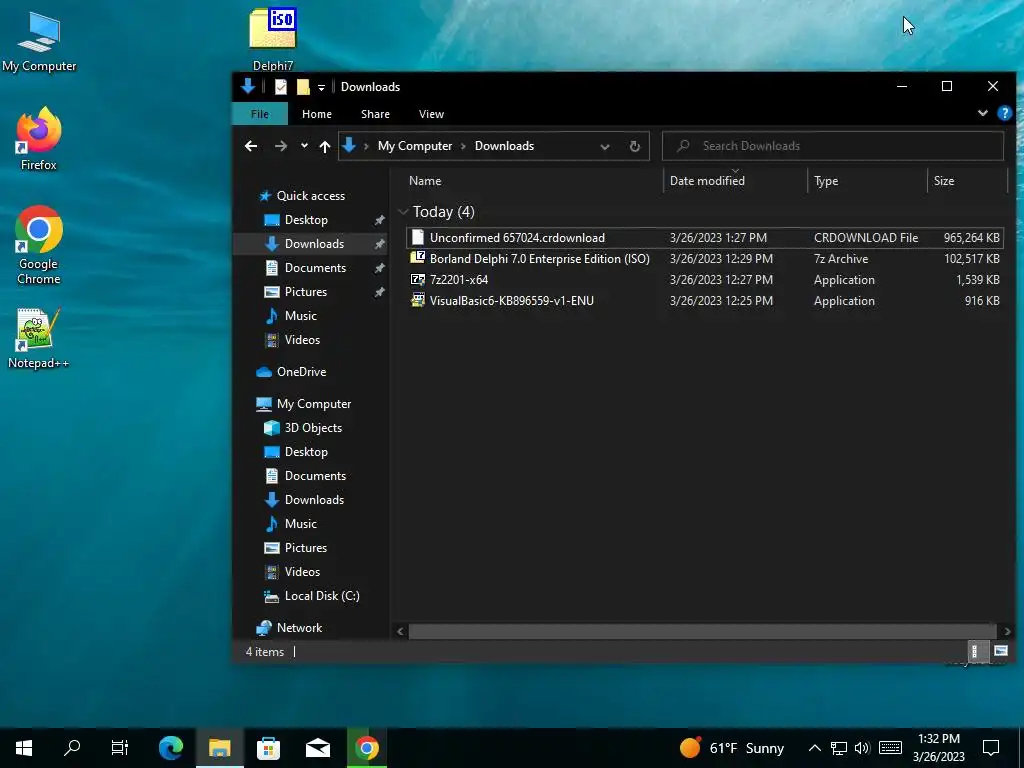Switch to the Share ribbon tab

click(376, 114)
